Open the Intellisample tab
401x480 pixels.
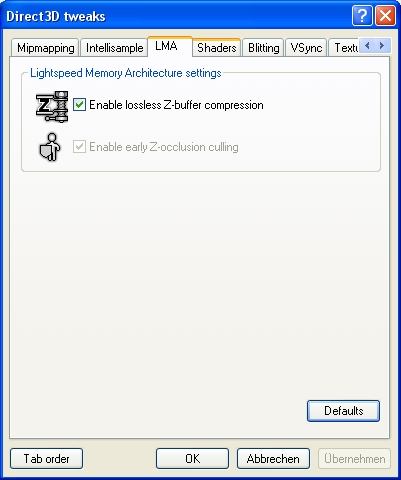[114, 48]
